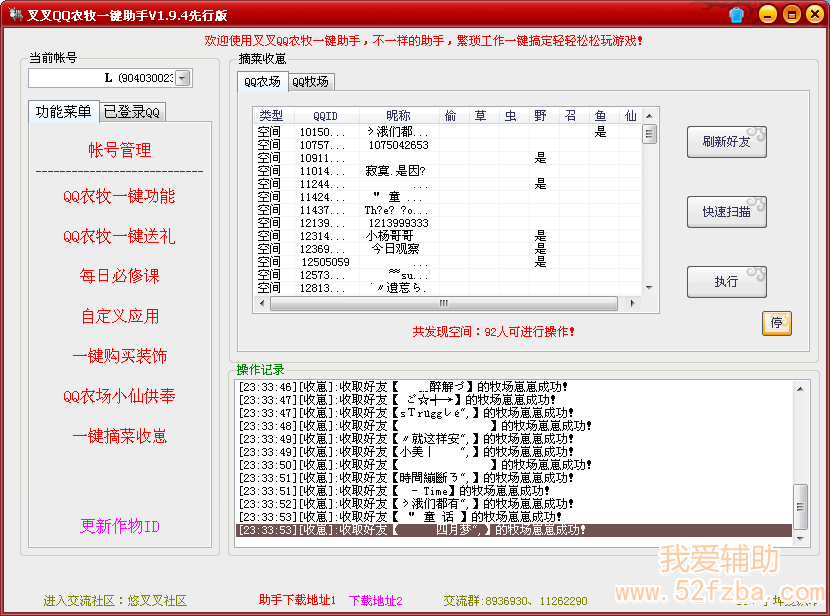830x616 pixels.
Task: Click the app logo icon in title bar
Action: tap(16, 14)
